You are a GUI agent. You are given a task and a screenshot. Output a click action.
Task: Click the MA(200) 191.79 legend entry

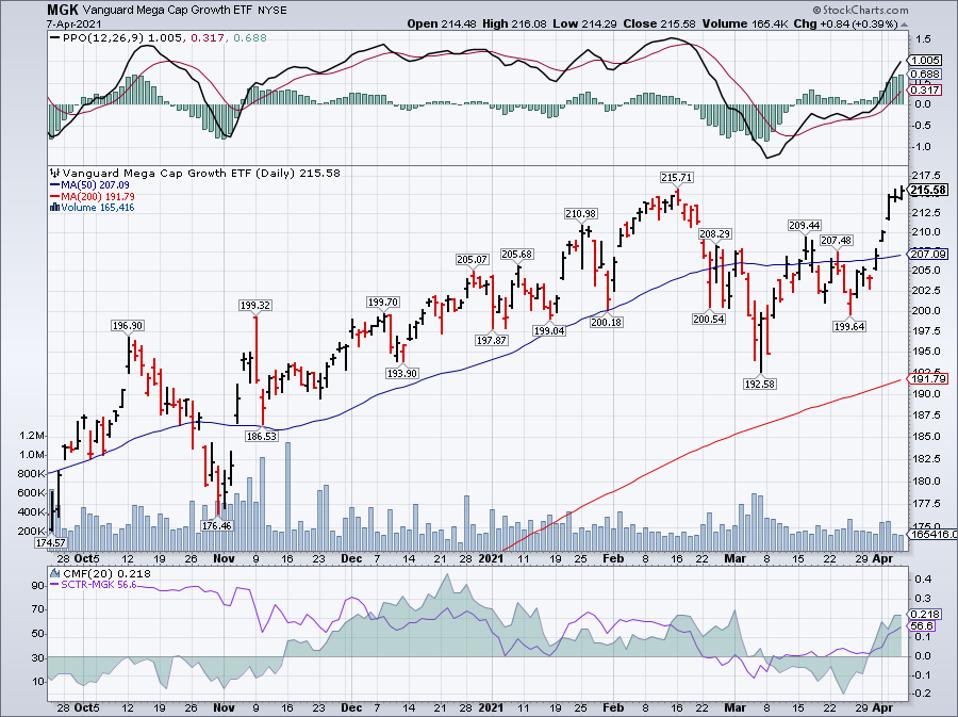coord(92,197)
